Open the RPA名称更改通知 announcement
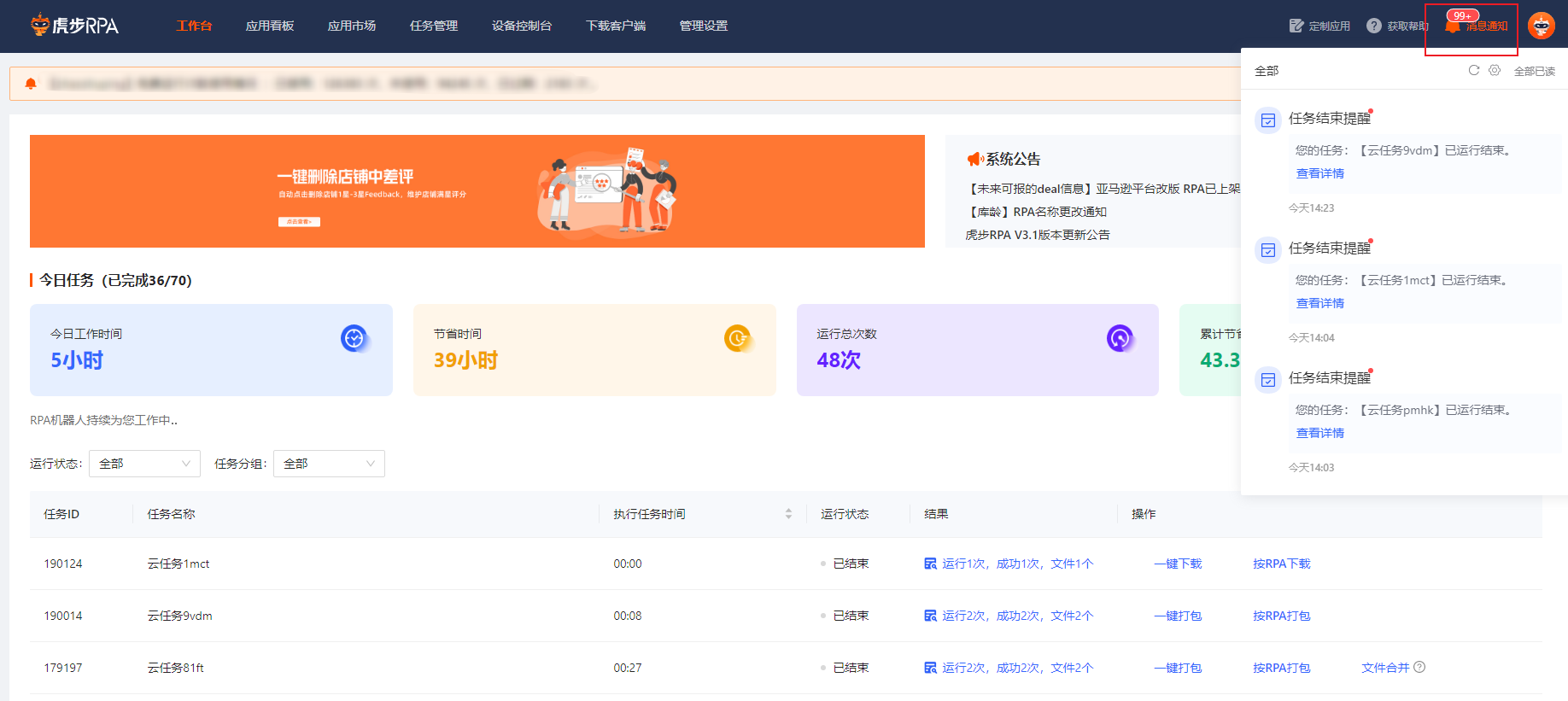The height and width of the screenshot is (701, 1568). [x=1036, y=212]
